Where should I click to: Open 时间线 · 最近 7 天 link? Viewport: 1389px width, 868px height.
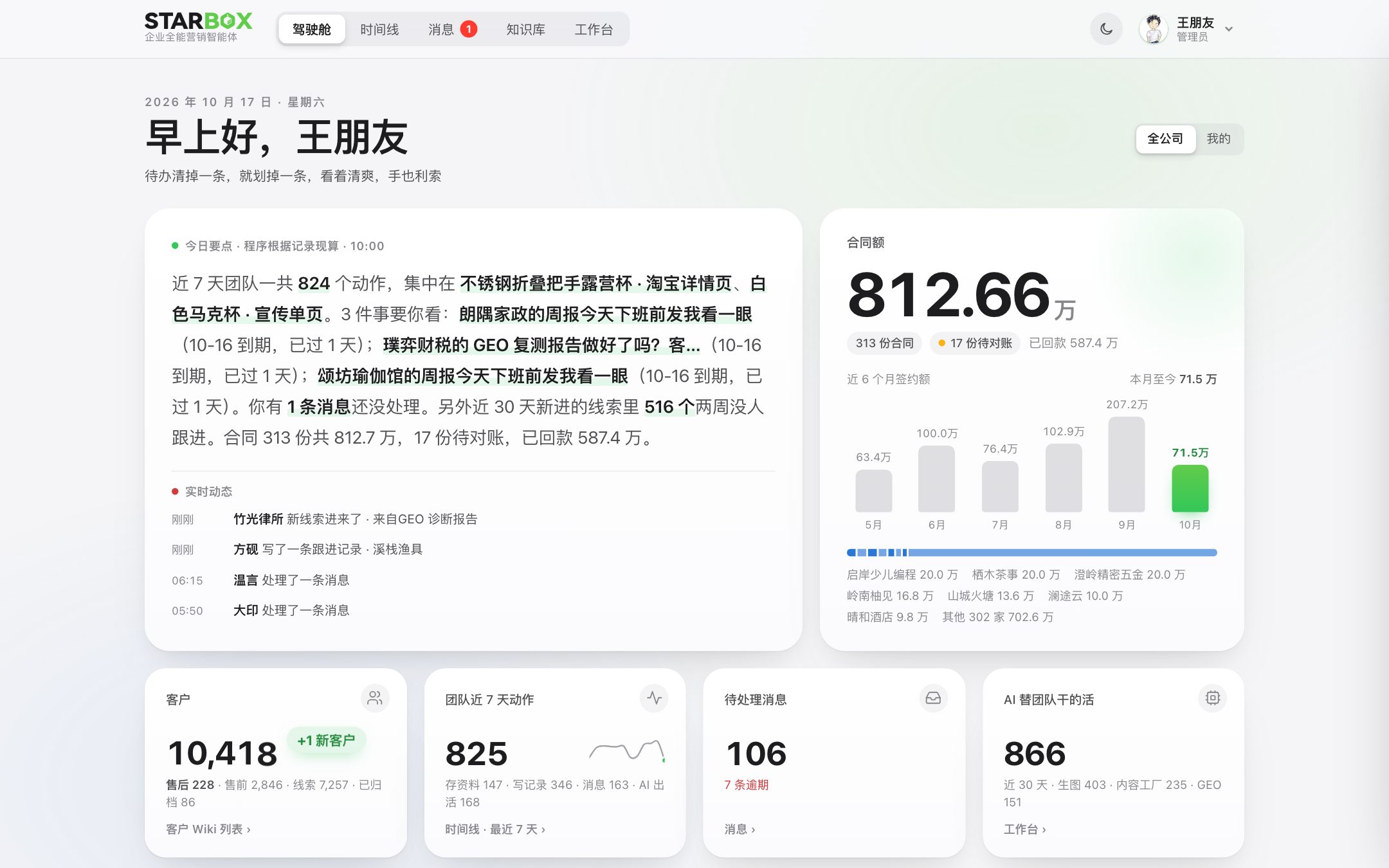click(x=495, y=829)
